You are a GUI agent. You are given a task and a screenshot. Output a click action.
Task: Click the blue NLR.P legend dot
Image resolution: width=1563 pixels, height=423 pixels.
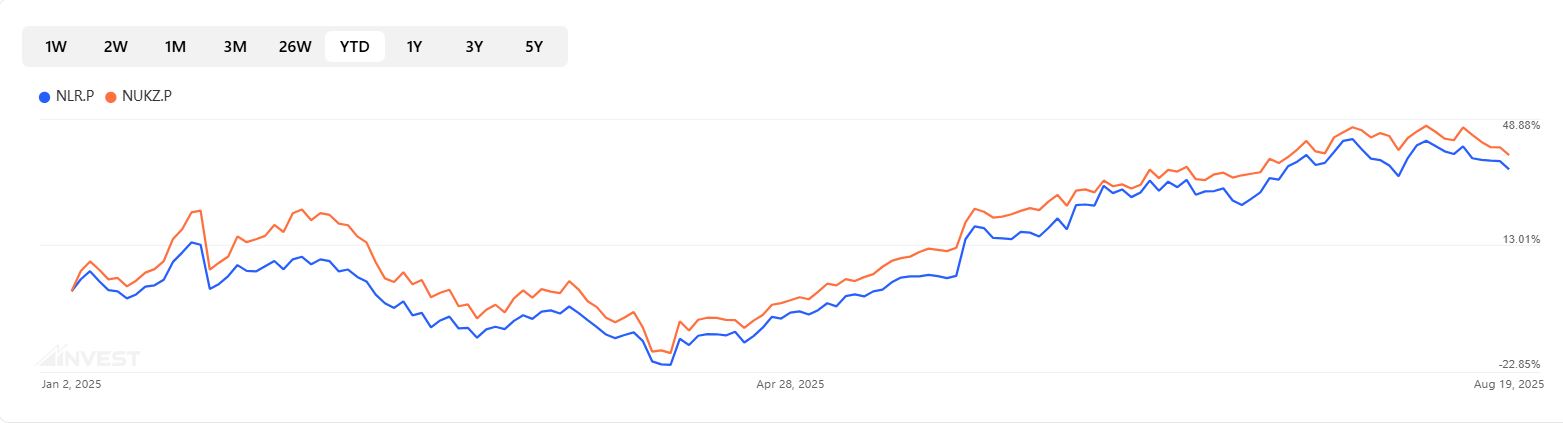(x=44, y=97)
